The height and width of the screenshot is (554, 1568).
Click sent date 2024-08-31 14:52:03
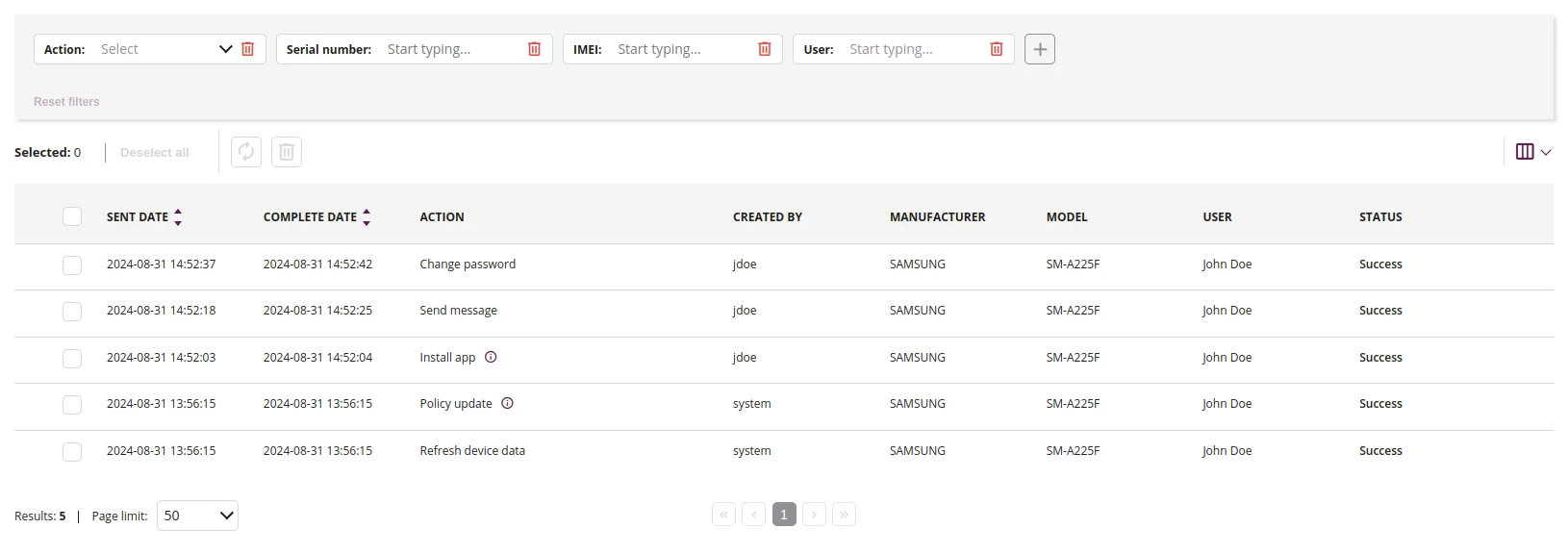162,358
